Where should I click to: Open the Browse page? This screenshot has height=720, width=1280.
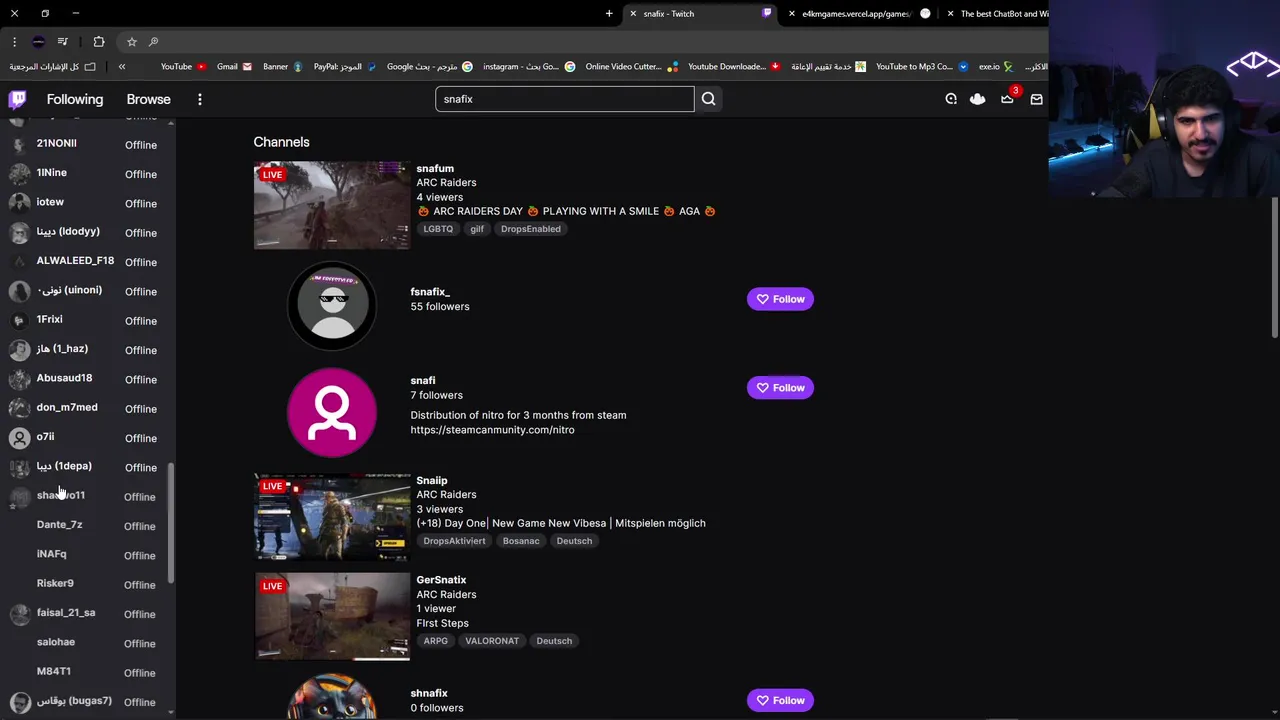[x=148, y=99]
